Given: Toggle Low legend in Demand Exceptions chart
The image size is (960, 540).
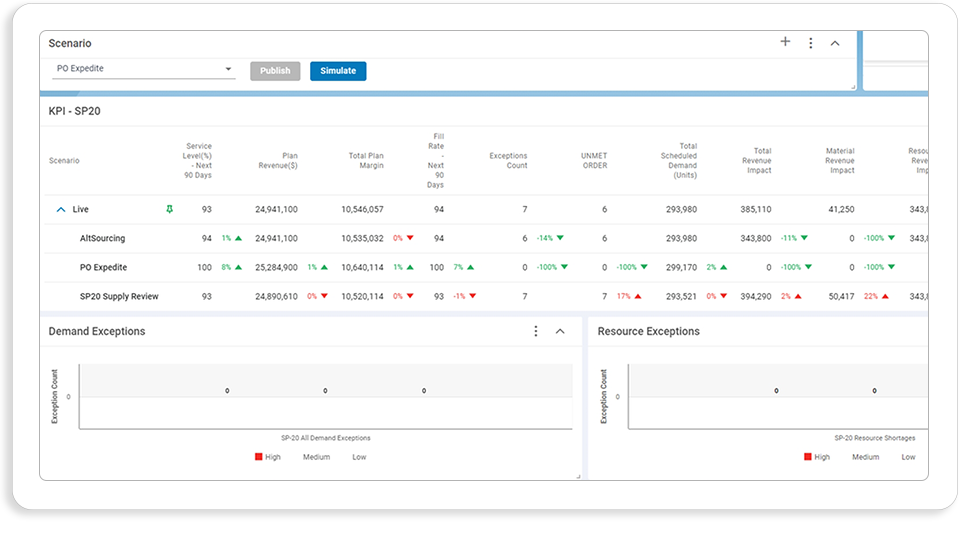Looking at the screenshot, I should [x=359, y=457].
